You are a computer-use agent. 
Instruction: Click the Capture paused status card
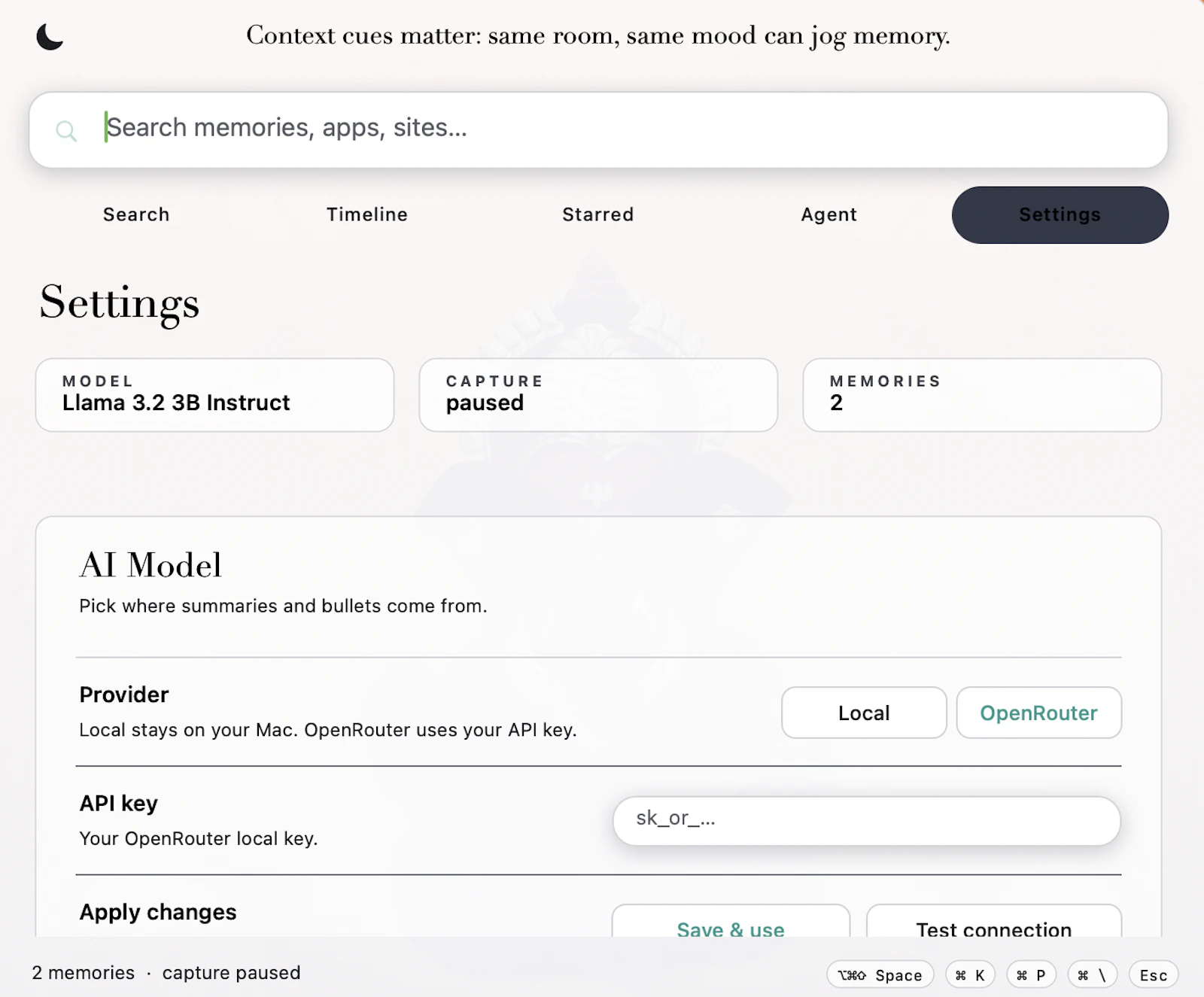[598, 395]
